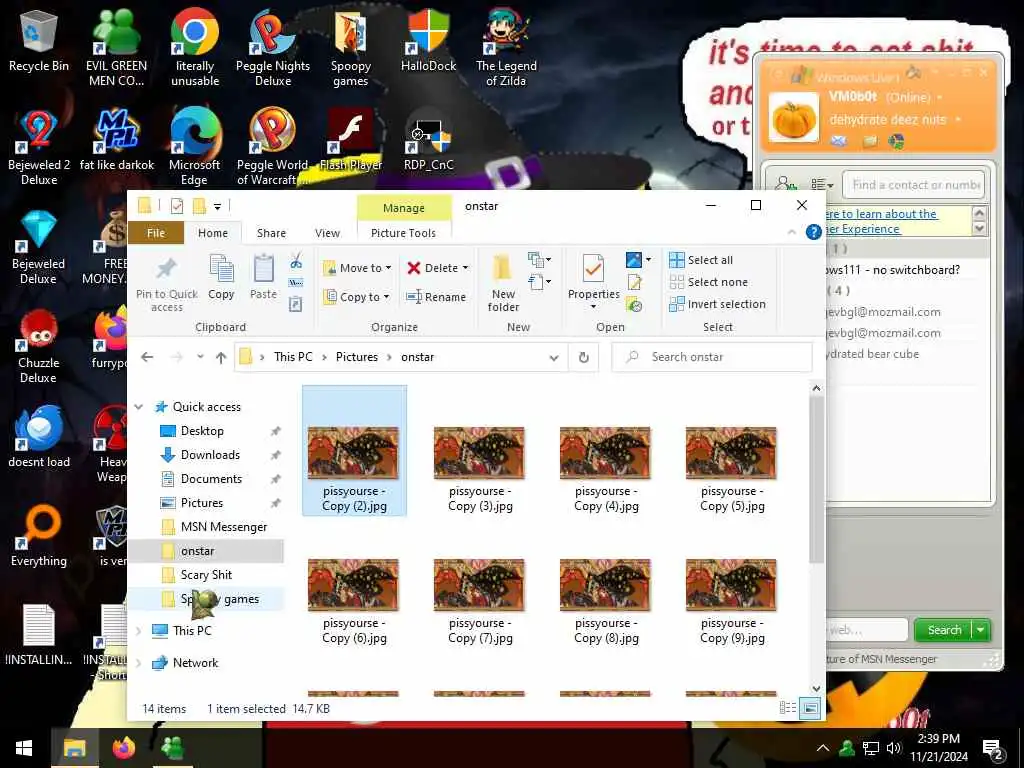
Task: Open Messenger contact list view dropdown
Action: point(822,185)
